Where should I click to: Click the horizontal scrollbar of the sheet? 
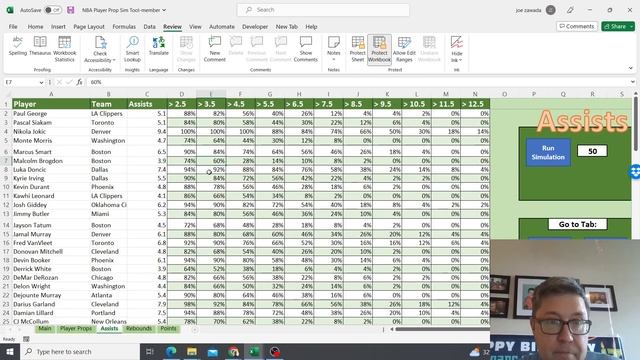[442, 329]
